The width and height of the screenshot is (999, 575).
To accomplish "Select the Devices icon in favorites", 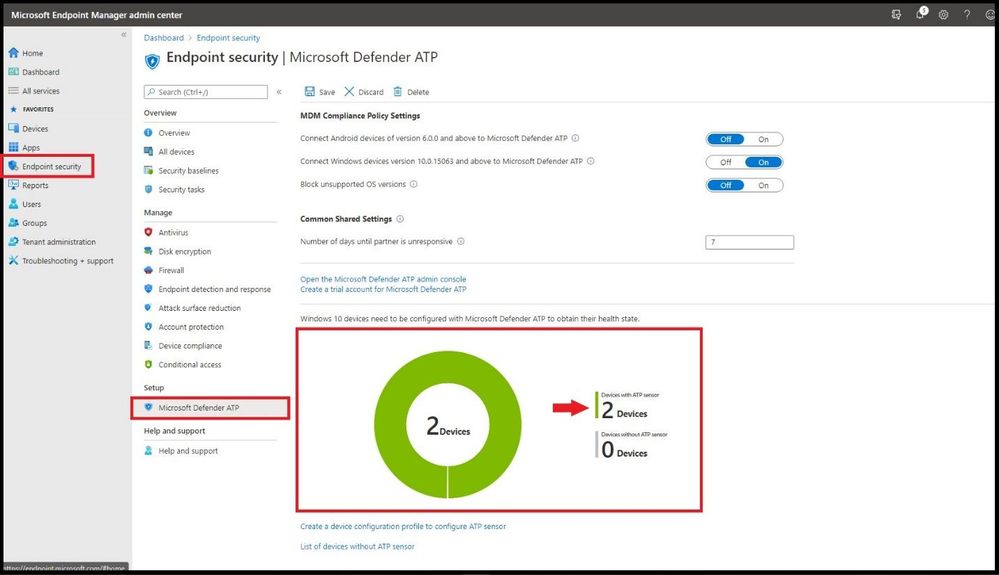I will point(13,129).
